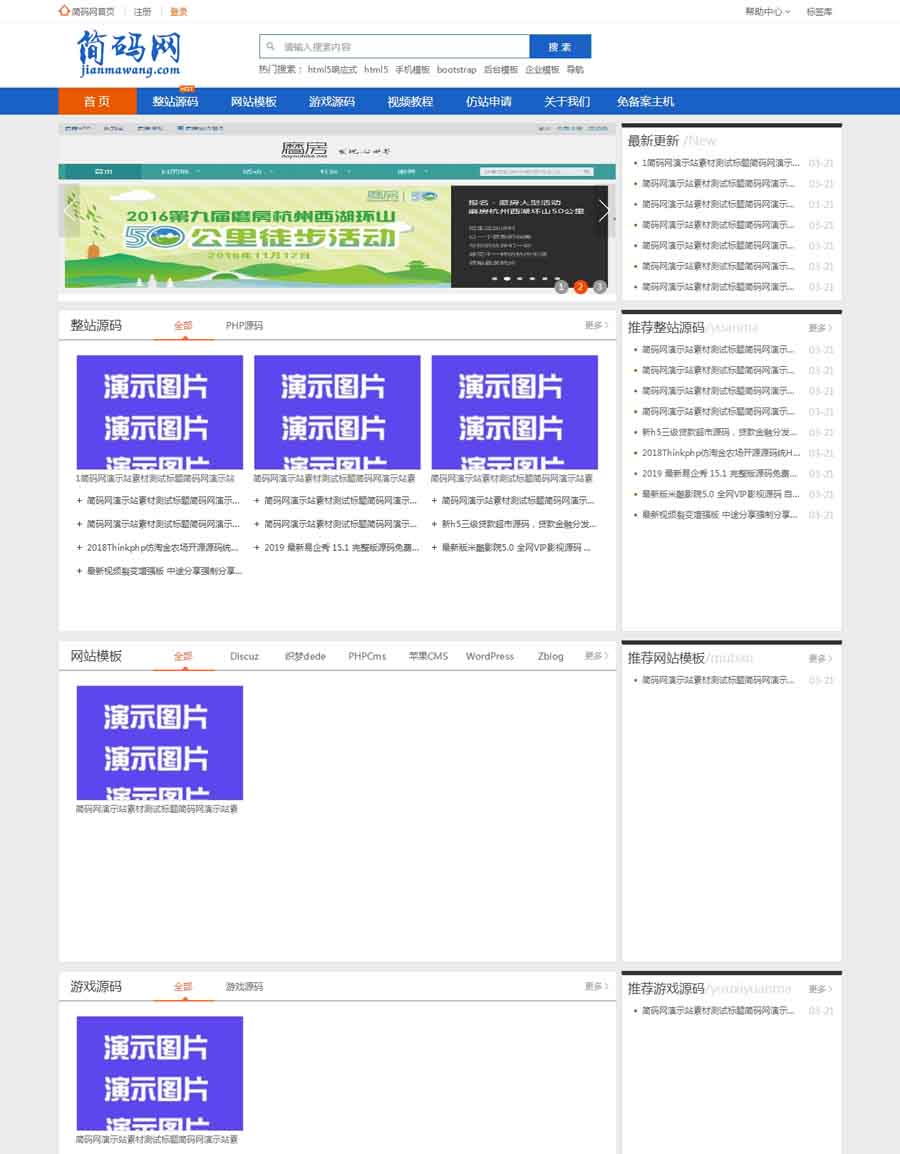
Task: Switch to the WordPress tab
Action: [489, 656]
